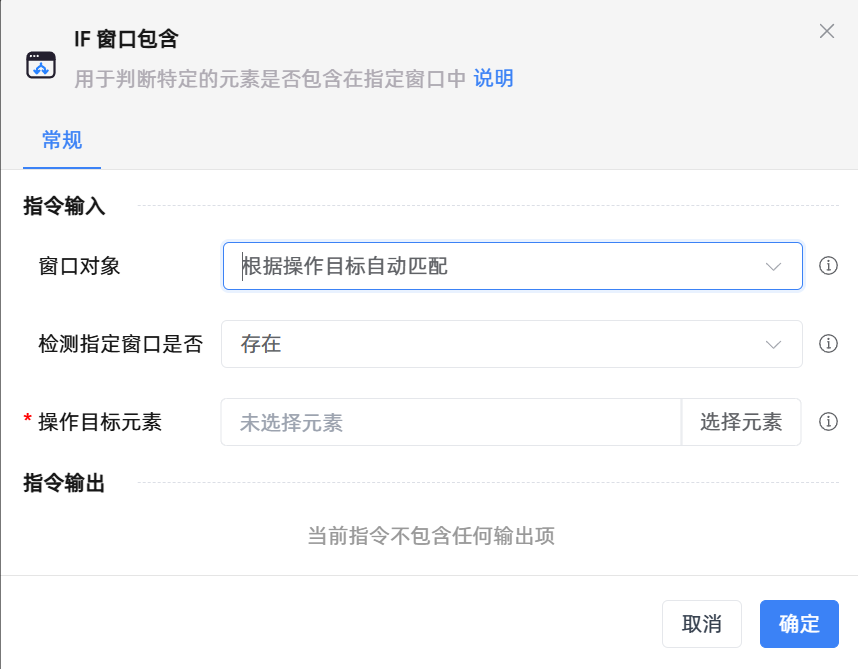Switch to the 常规 tab

pos(62,140)
